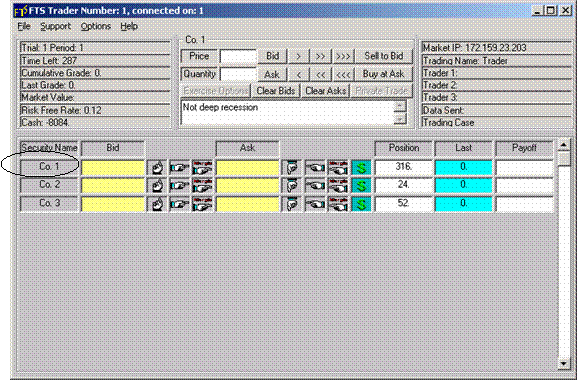Click the red-labeled right-pointing hand icon in Co. 1 row

point(202,168)
